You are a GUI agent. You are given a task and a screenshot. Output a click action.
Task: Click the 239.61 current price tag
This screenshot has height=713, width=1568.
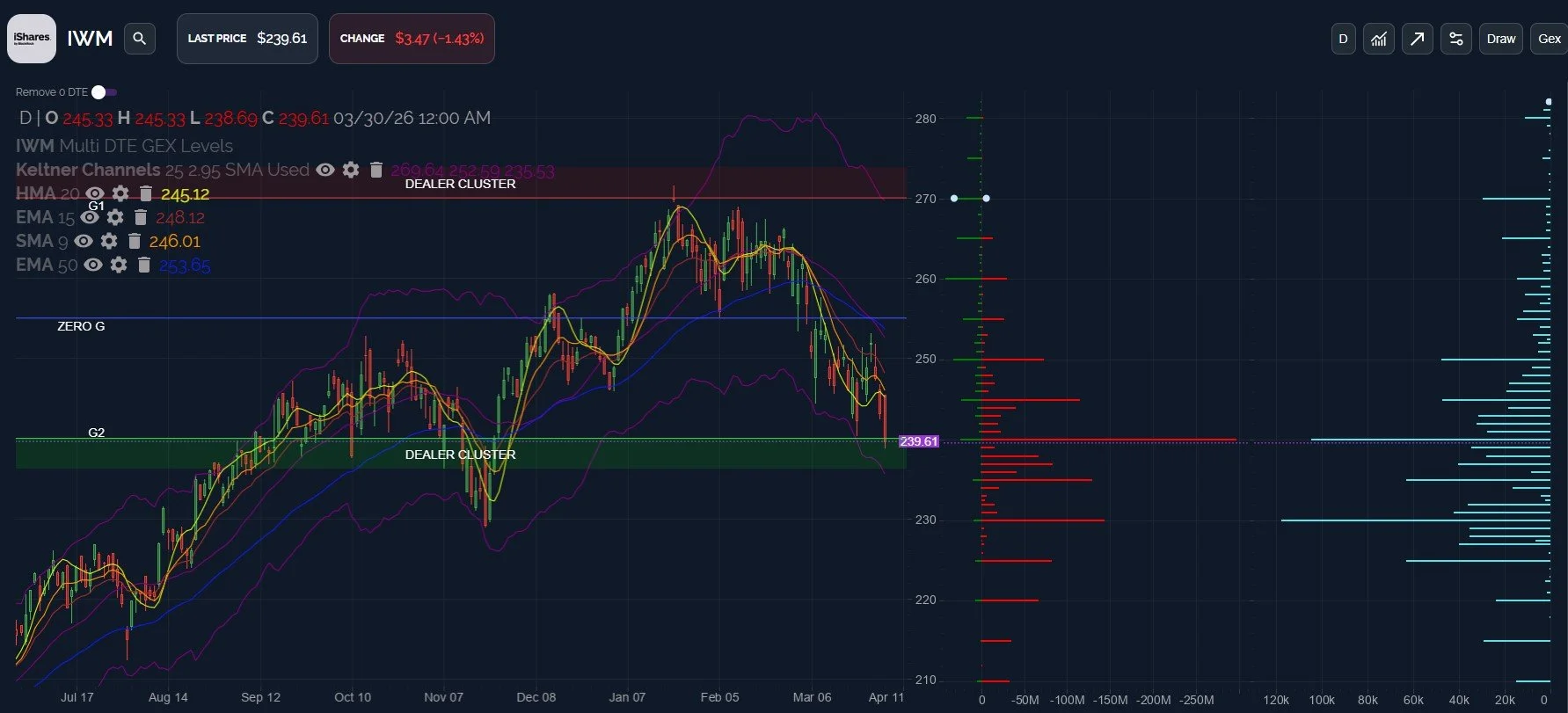click(x=919, y=441)
